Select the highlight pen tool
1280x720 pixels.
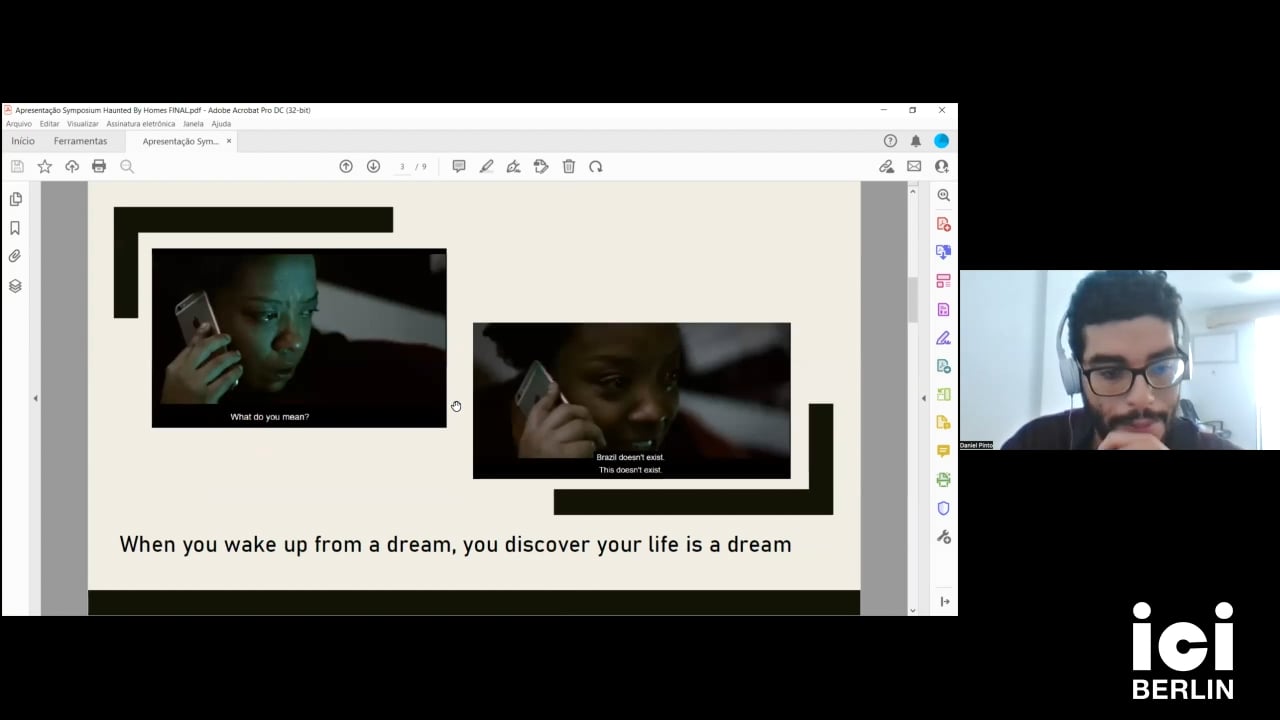pyautogui.click(x=486, y=166)
